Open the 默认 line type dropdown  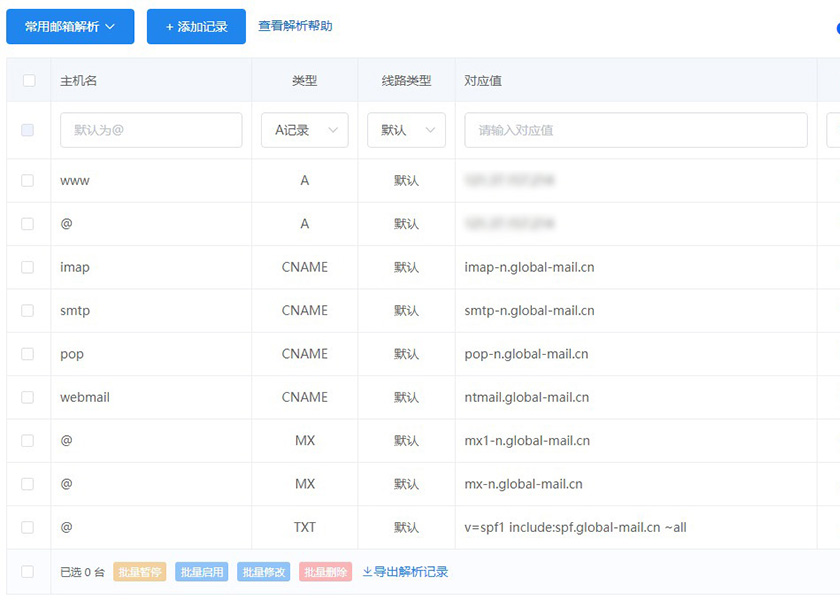[x=406, y=130]
